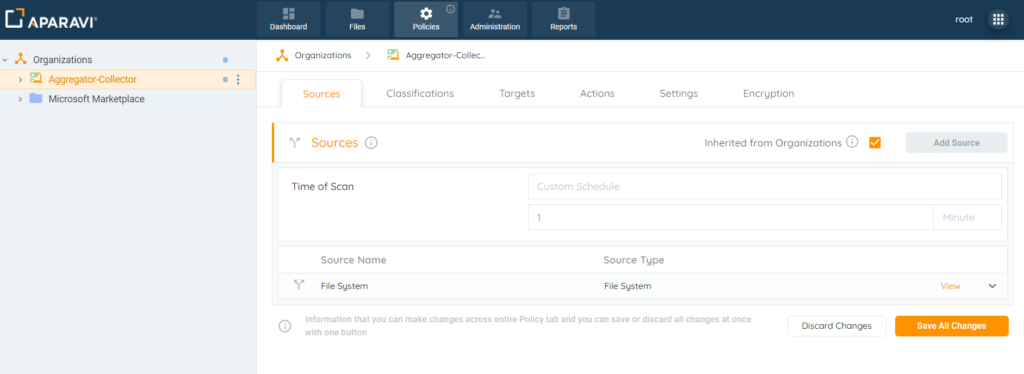Click the File System source name

click(x=344, y=286)
